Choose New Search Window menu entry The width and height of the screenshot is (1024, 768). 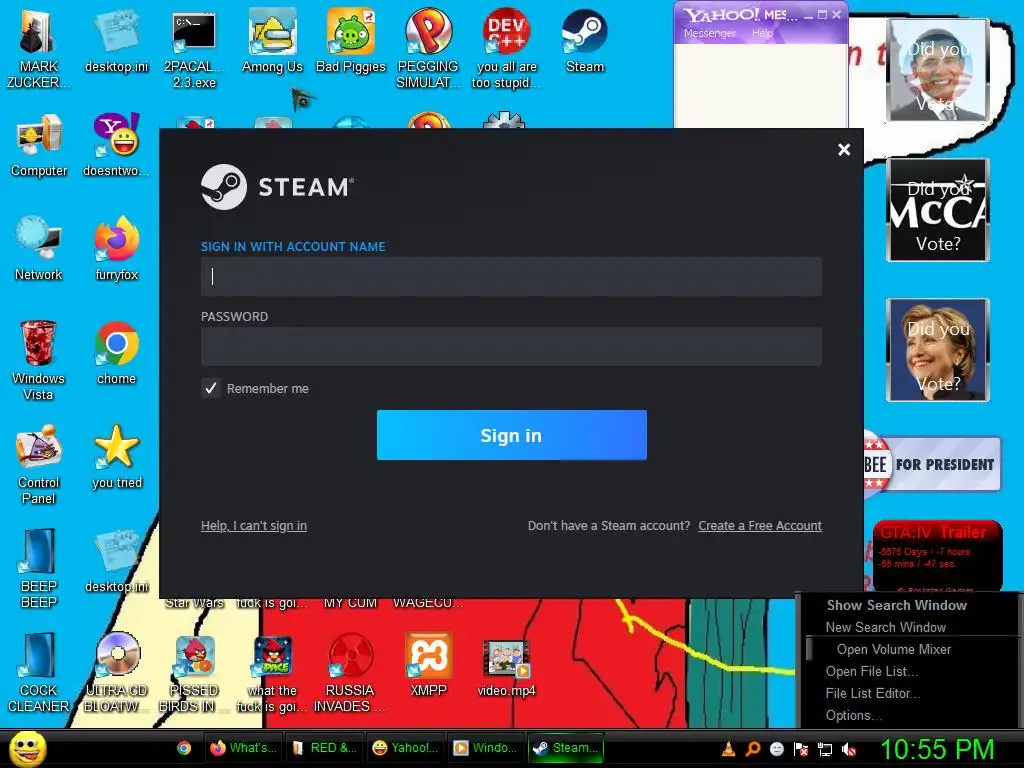click(886, 628)
